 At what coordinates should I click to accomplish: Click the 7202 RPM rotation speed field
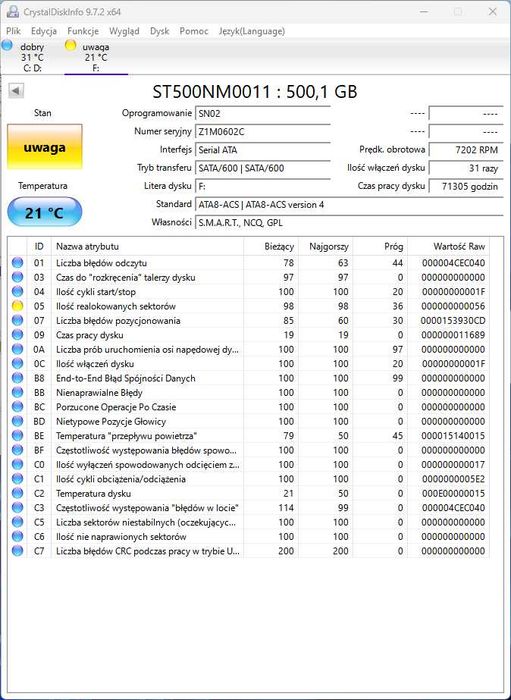[x=465, y=150]
